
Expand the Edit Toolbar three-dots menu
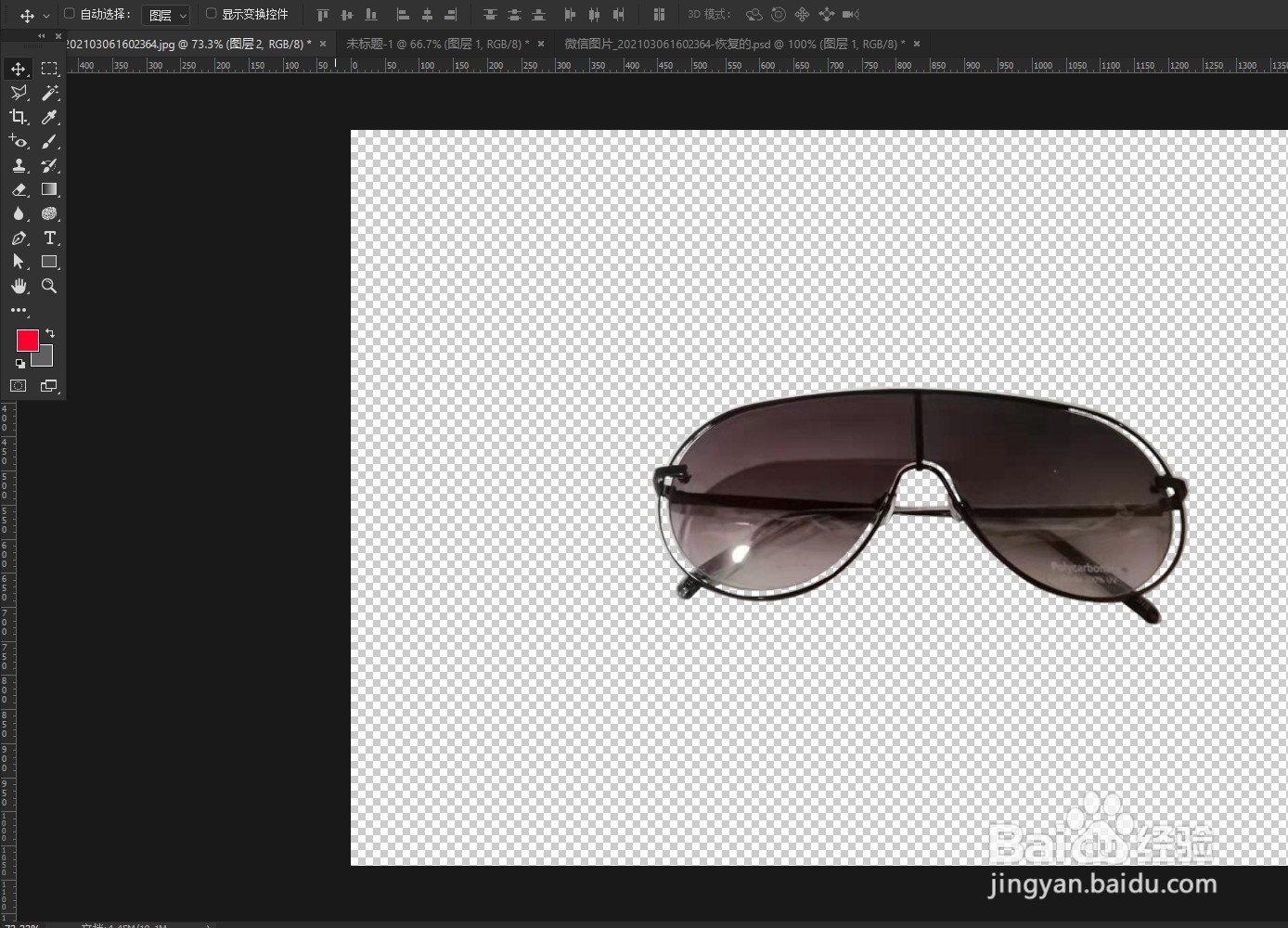point(19,310)
